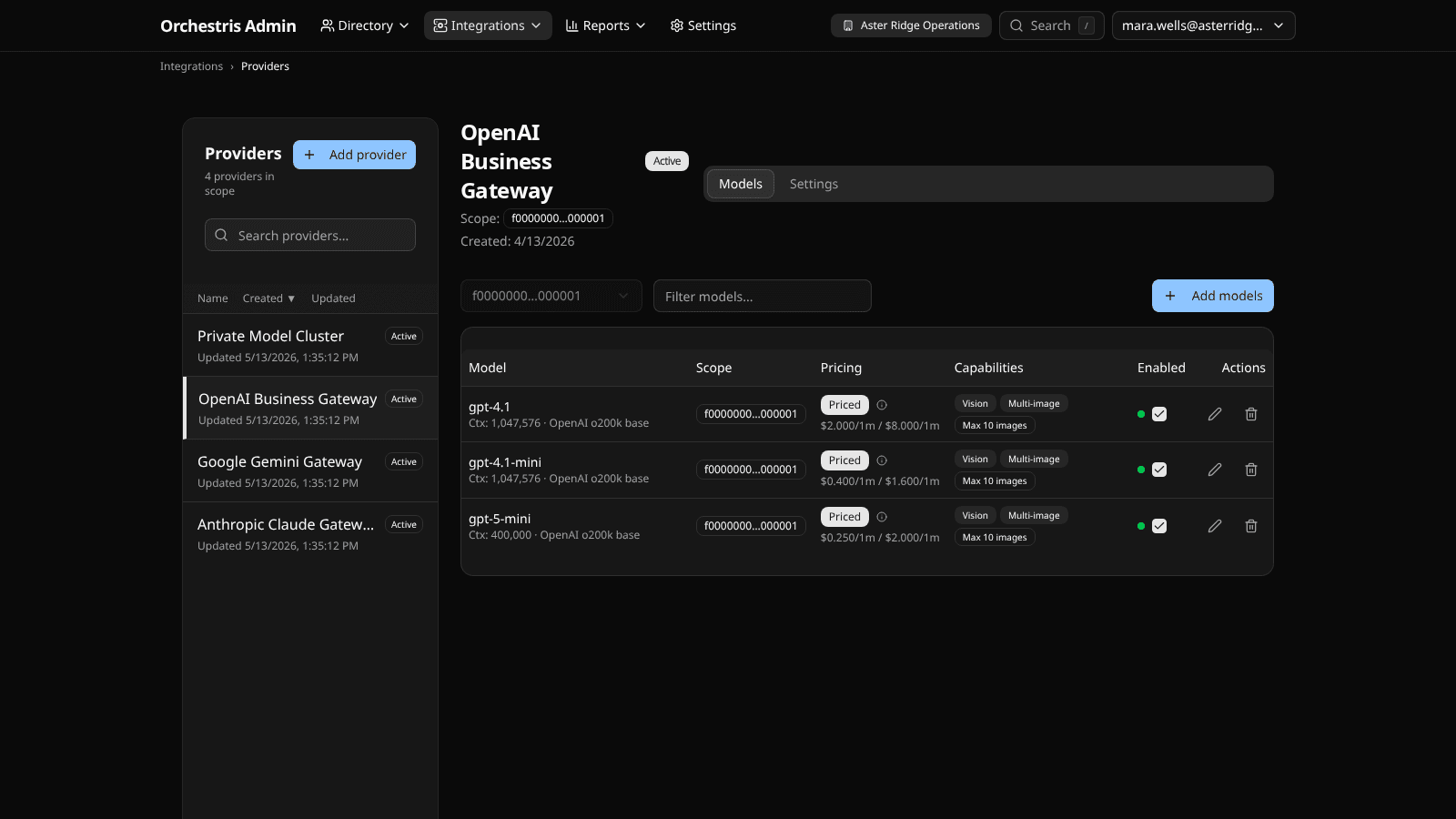Select Anthropic Claude Gateway provider
The height and width of the screenshot is (819, 1456).
point(310,534)
